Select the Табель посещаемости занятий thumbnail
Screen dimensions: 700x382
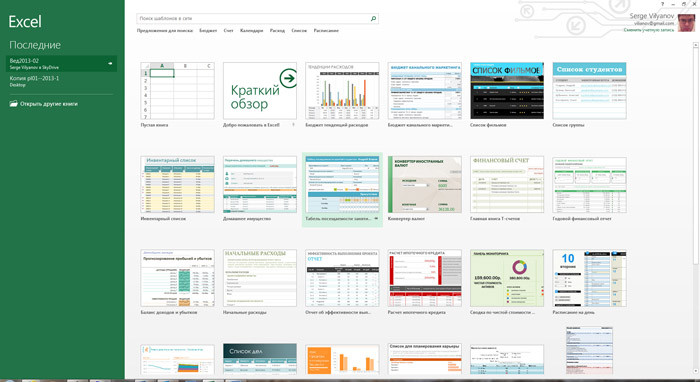(342, 184)
